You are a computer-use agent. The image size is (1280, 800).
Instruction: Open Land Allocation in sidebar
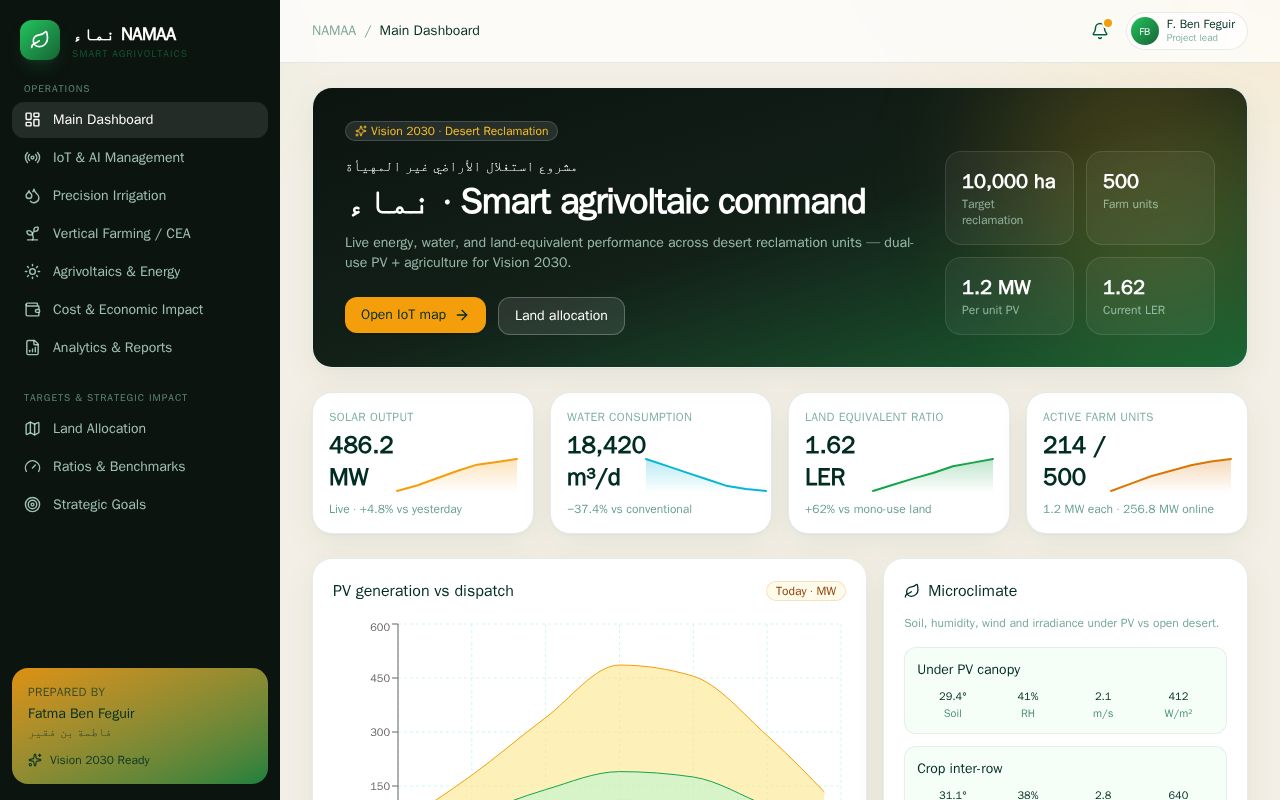[x=140, y=428]
